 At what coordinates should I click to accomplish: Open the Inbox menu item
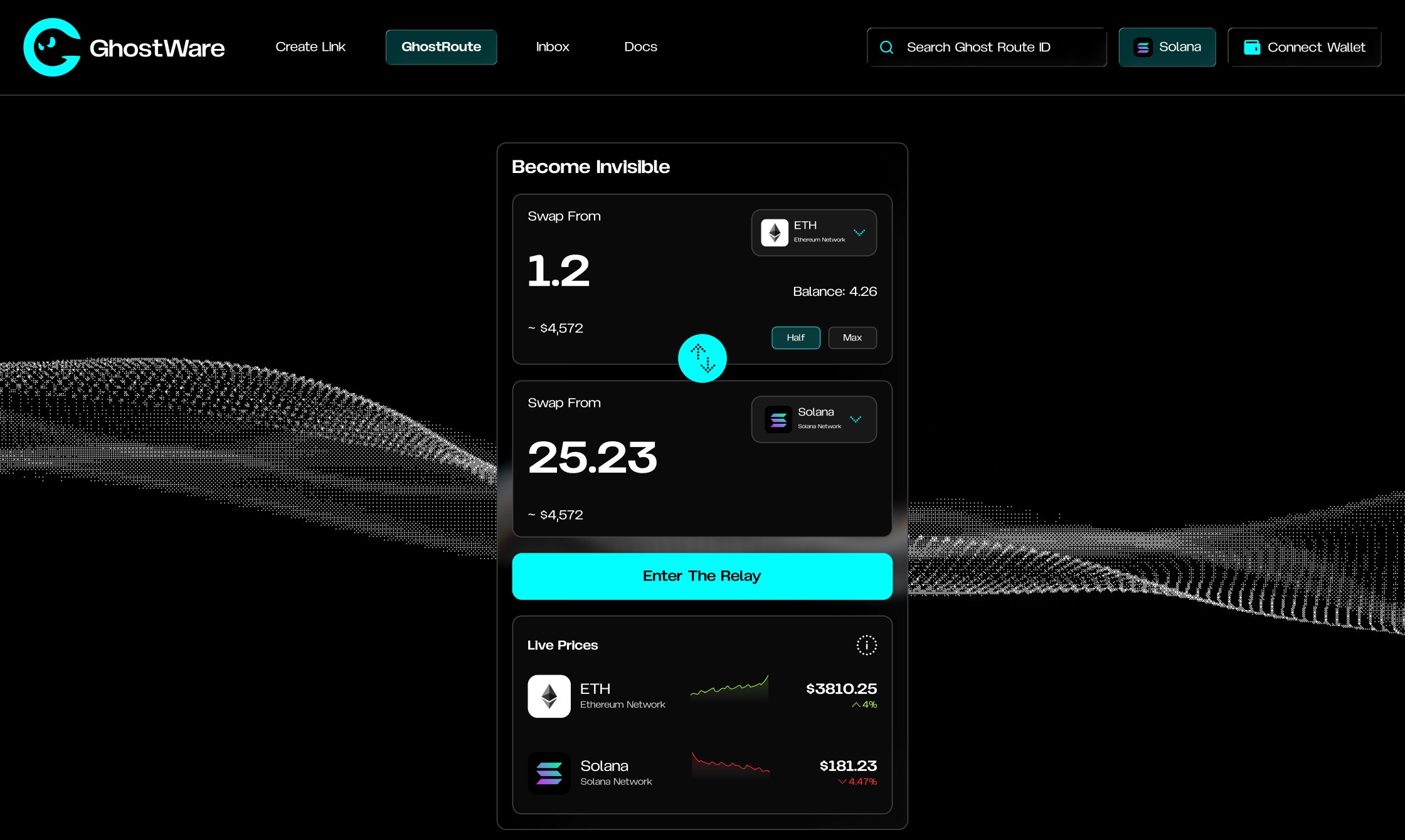[552, 46]
